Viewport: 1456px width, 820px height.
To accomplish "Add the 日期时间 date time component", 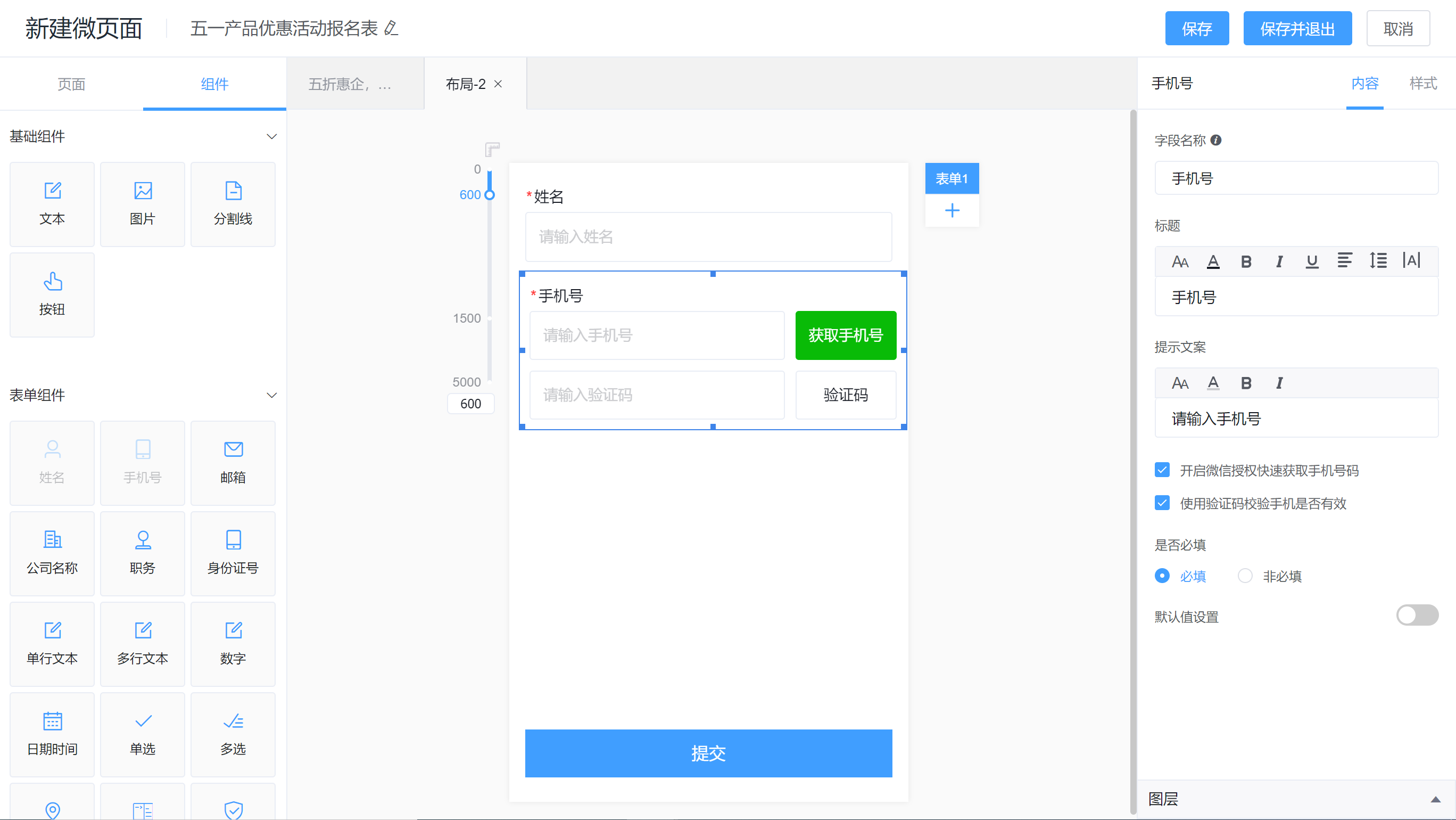I will pyautogui.click(x=52, y=734).
